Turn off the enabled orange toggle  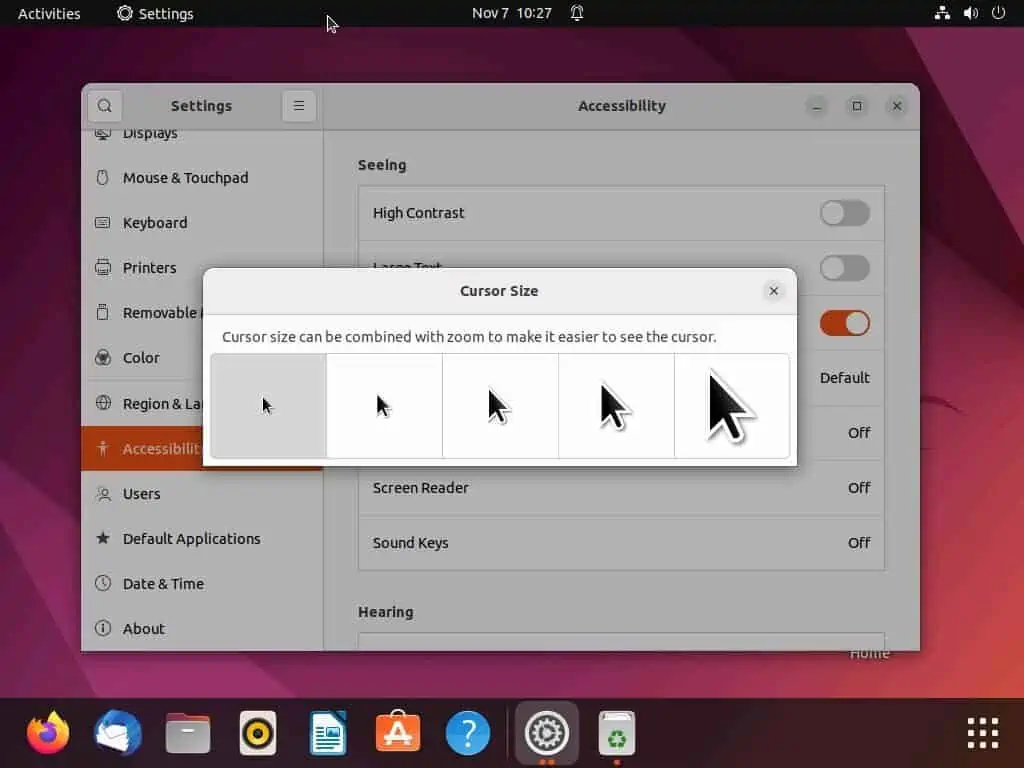click(845, 323)
